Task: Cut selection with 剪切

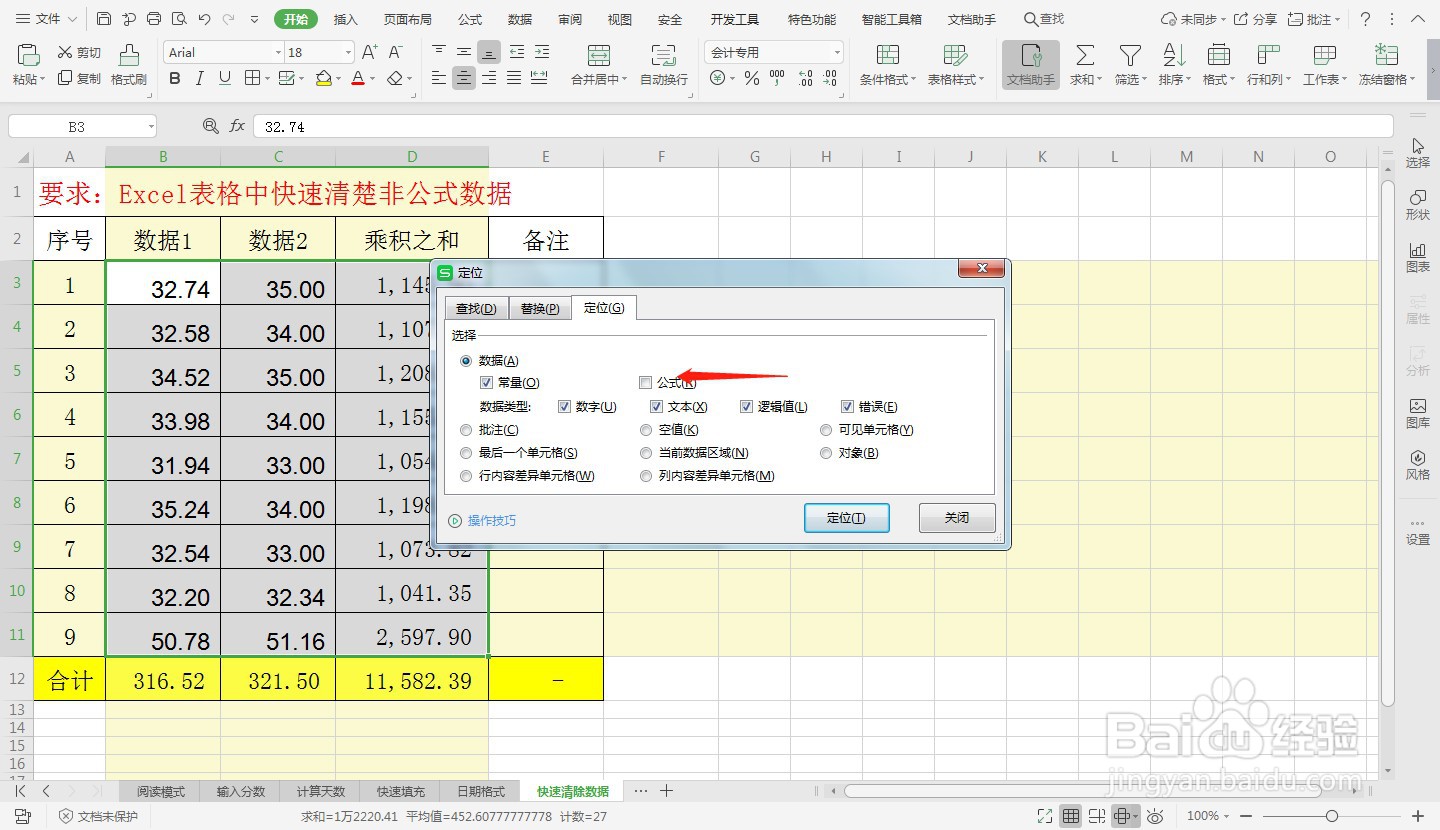Action: click(79, 52)
